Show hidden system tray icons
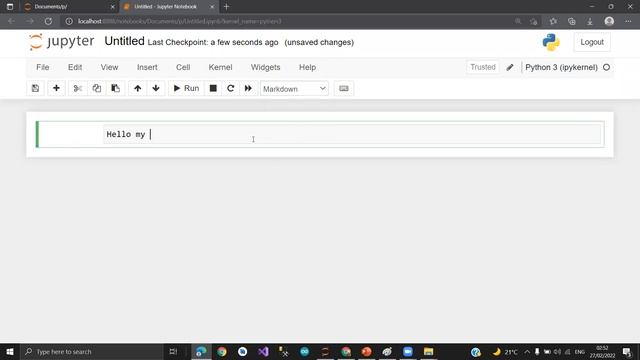Image resolution: width=640 pixels, height=360 pixels. pos(527,351)
